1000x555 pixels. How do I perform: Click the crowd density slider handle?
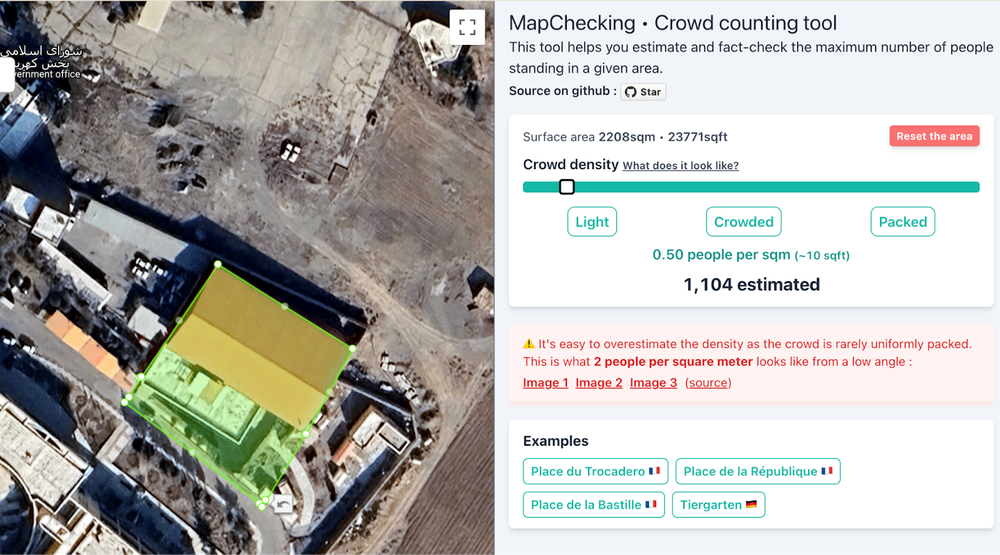click(x=567, y=187)
